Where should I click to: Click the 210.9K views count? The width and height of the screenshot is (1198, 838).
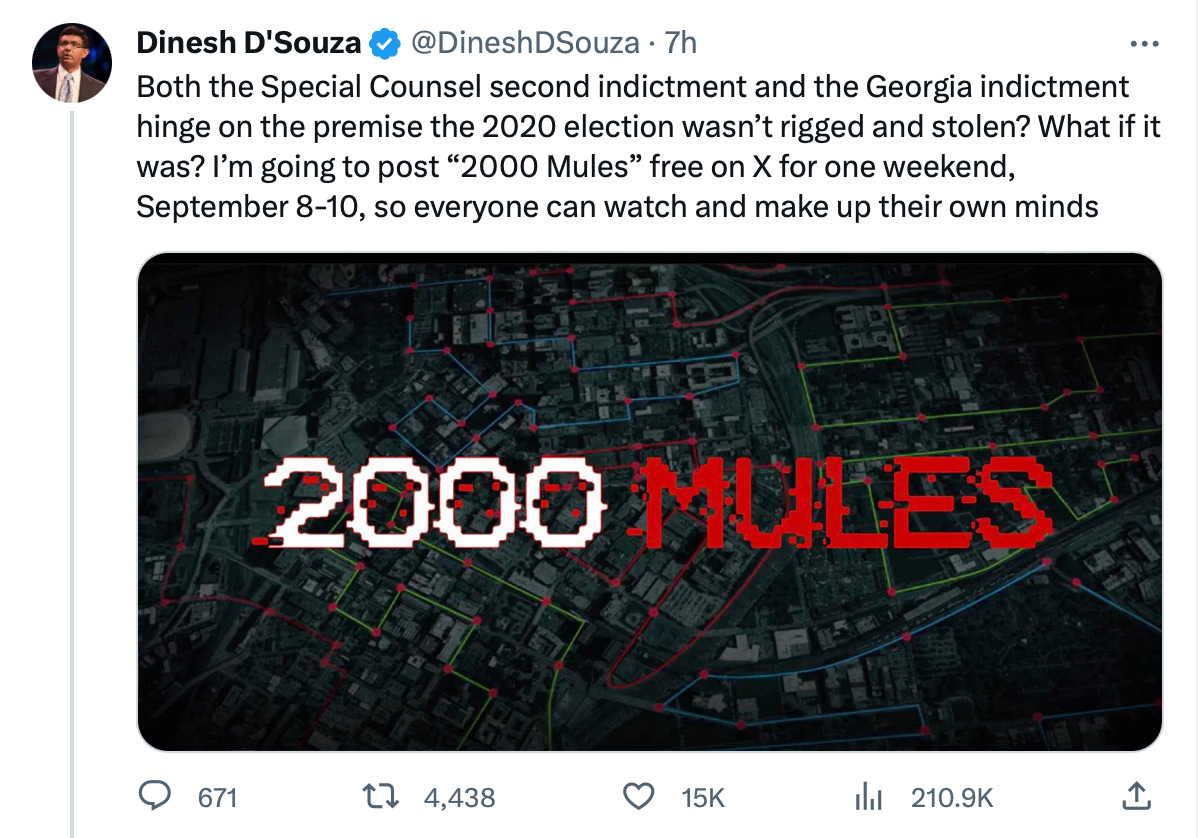[x=952, y=797]
